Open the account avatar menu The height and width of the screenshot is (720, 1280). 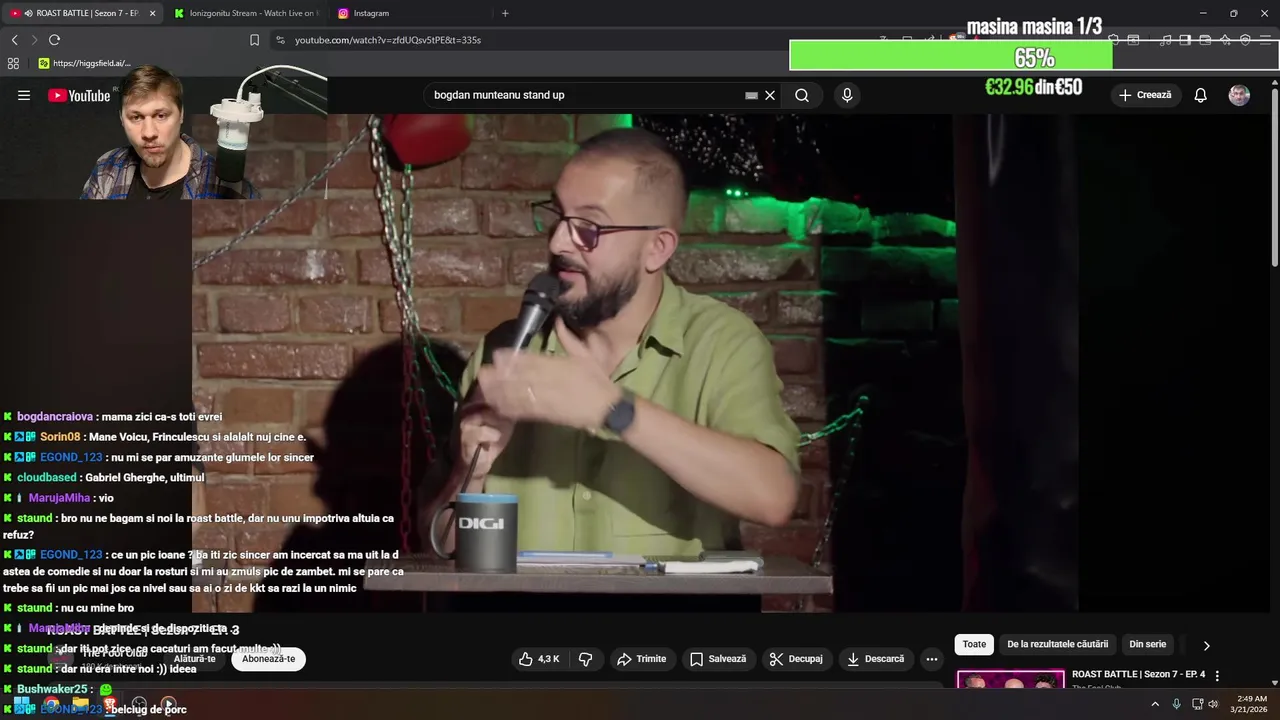[x=1239, y=95]
